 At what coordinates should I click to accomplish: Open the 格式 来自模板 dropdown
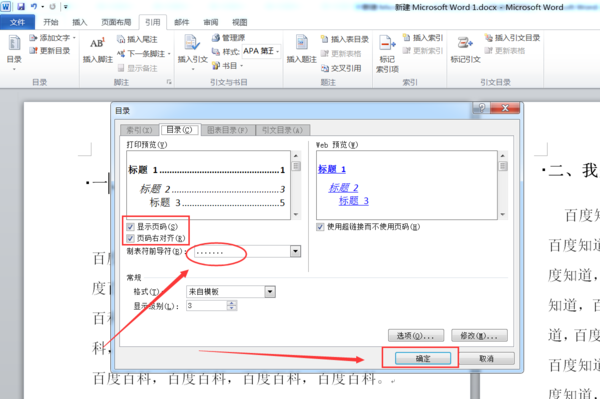click(270, 292)
